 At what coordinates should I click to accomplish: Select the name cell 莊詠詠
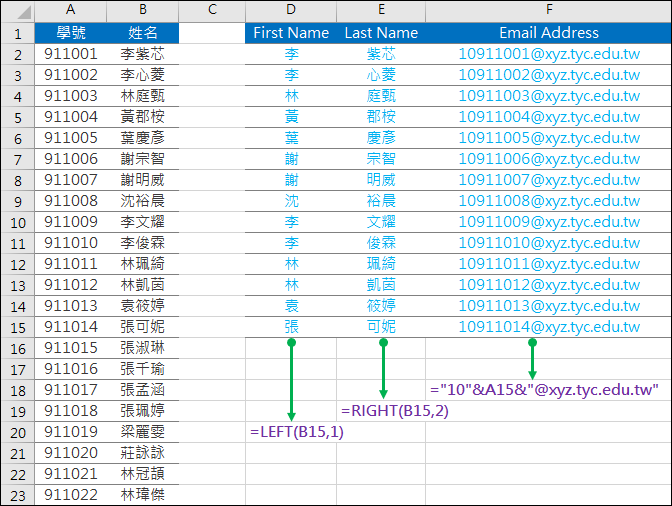tap(143, 453)
